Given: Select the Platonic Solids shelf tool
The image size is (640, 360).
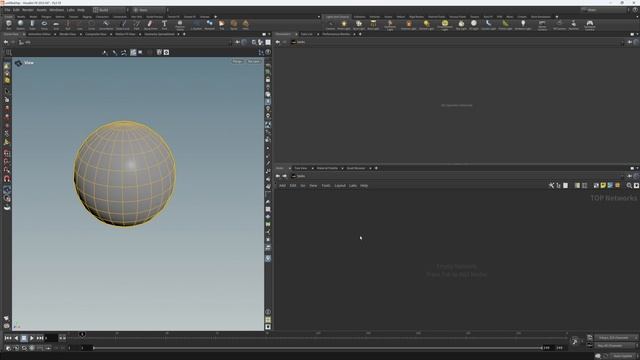Looking at the screenshot, I should (180, 25).
